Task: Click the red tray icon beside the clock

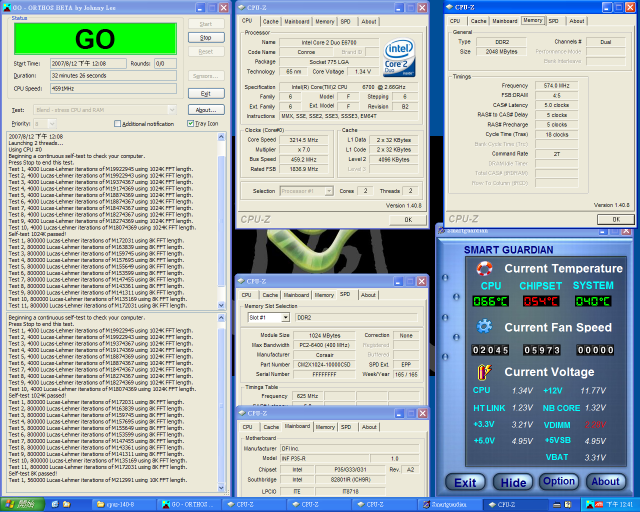Action: [x=599, y=505]
